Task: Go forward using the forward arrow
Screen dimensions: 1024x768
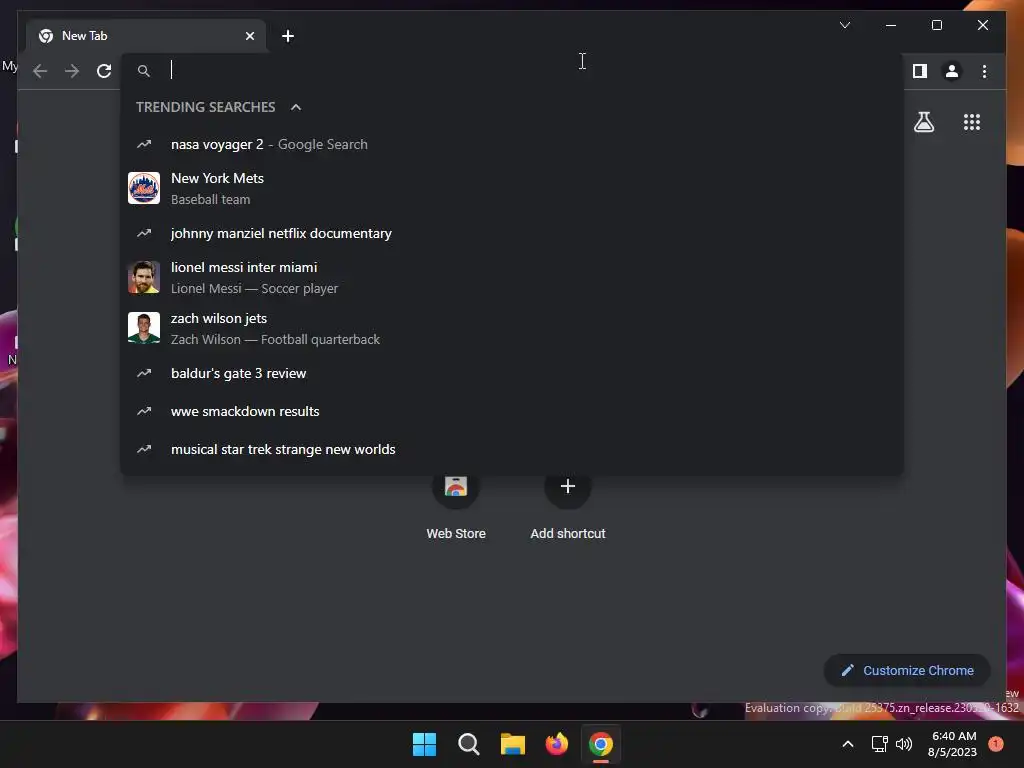Action: pyautogui.click(x=72, y=71)
